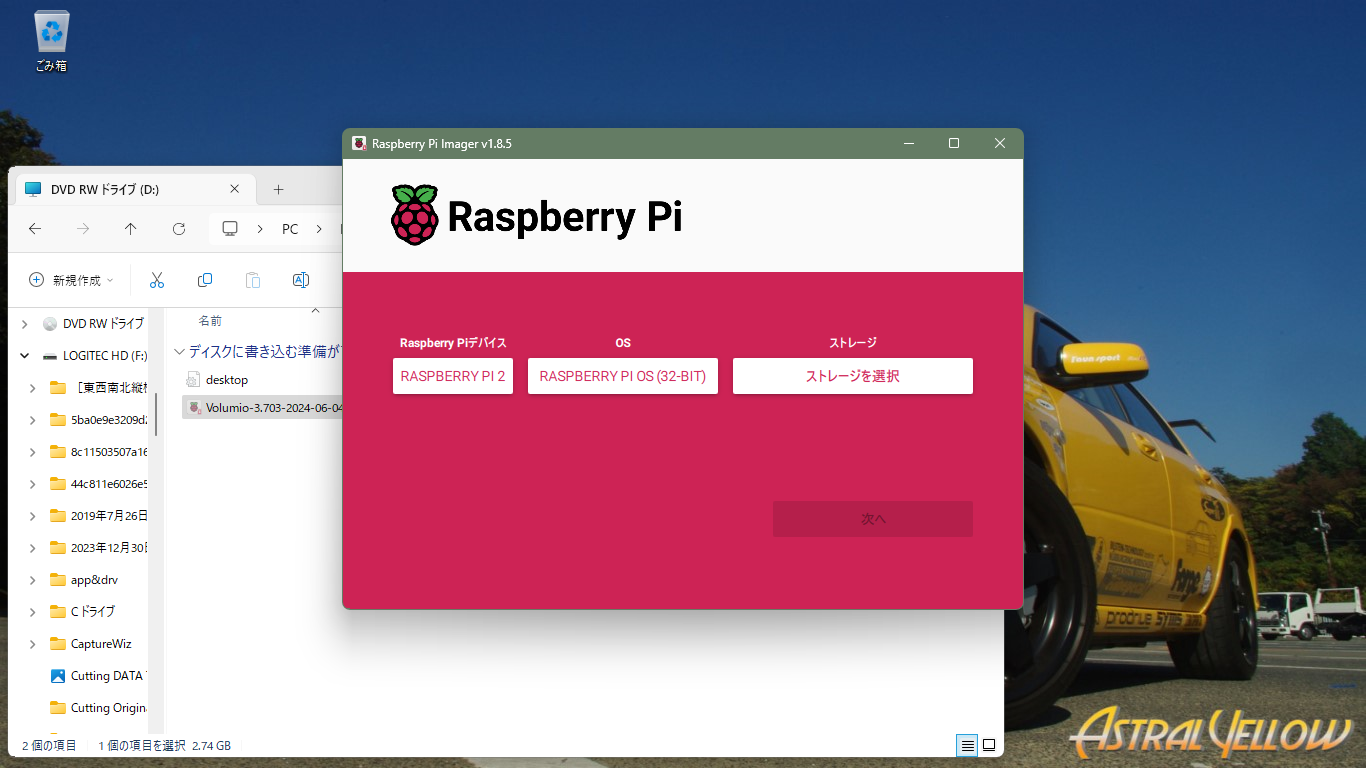Select the app&drv folder in tree
The width and height of the screenshot is (1366, 768).
click(94, 580)
